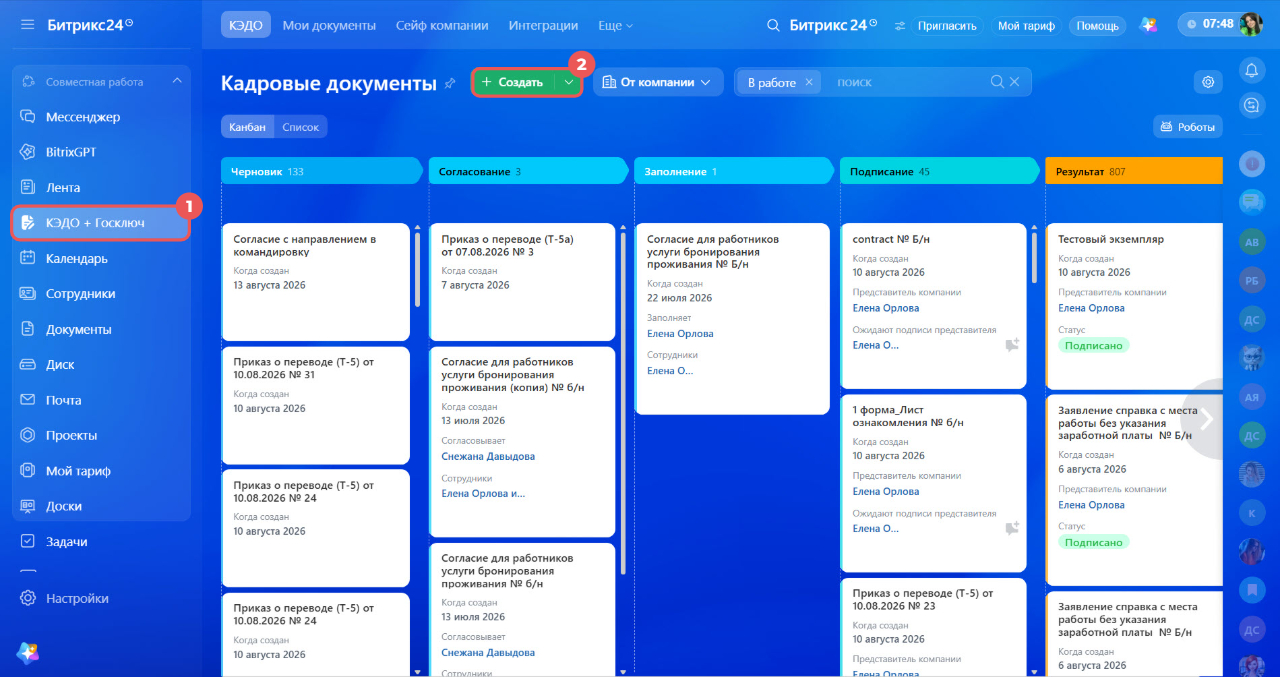Select the Согласование kanban stage header
Screen dimensions: 1280x677
pos(529,171)
